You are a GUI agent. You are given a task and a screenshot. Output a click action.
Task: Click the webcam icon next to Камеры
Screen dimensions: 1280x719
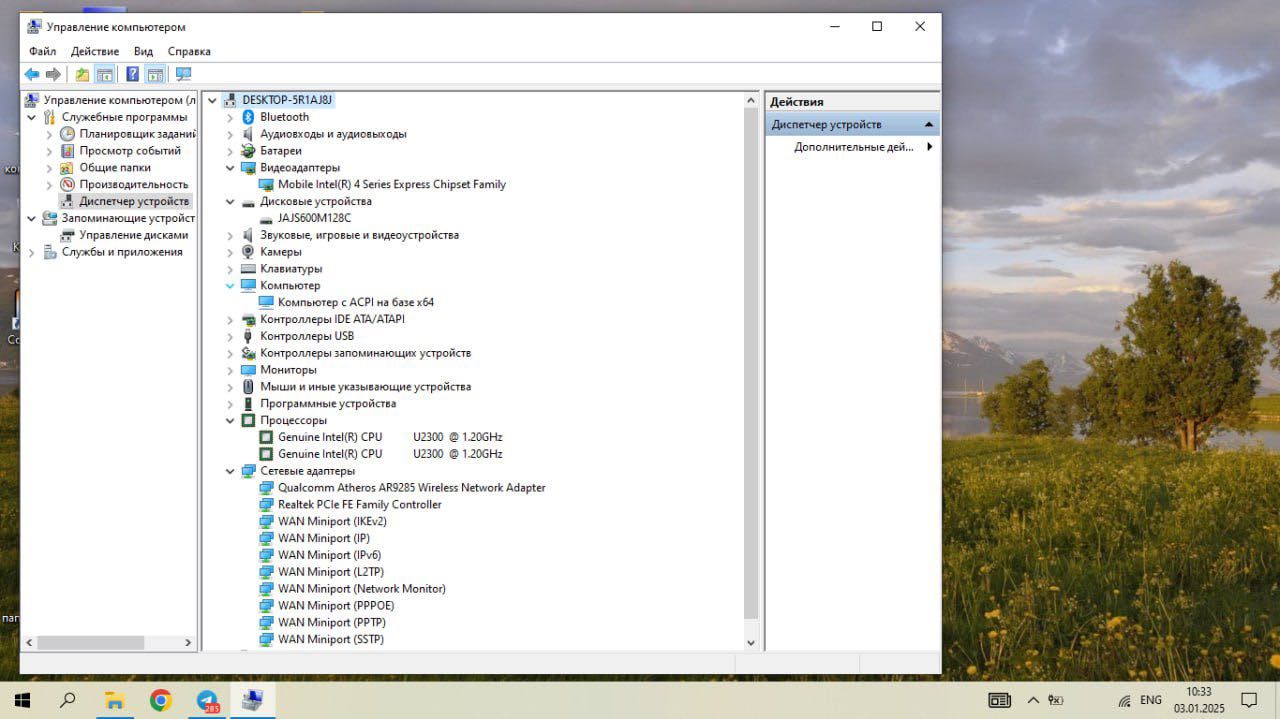click(x=249, y=252)
